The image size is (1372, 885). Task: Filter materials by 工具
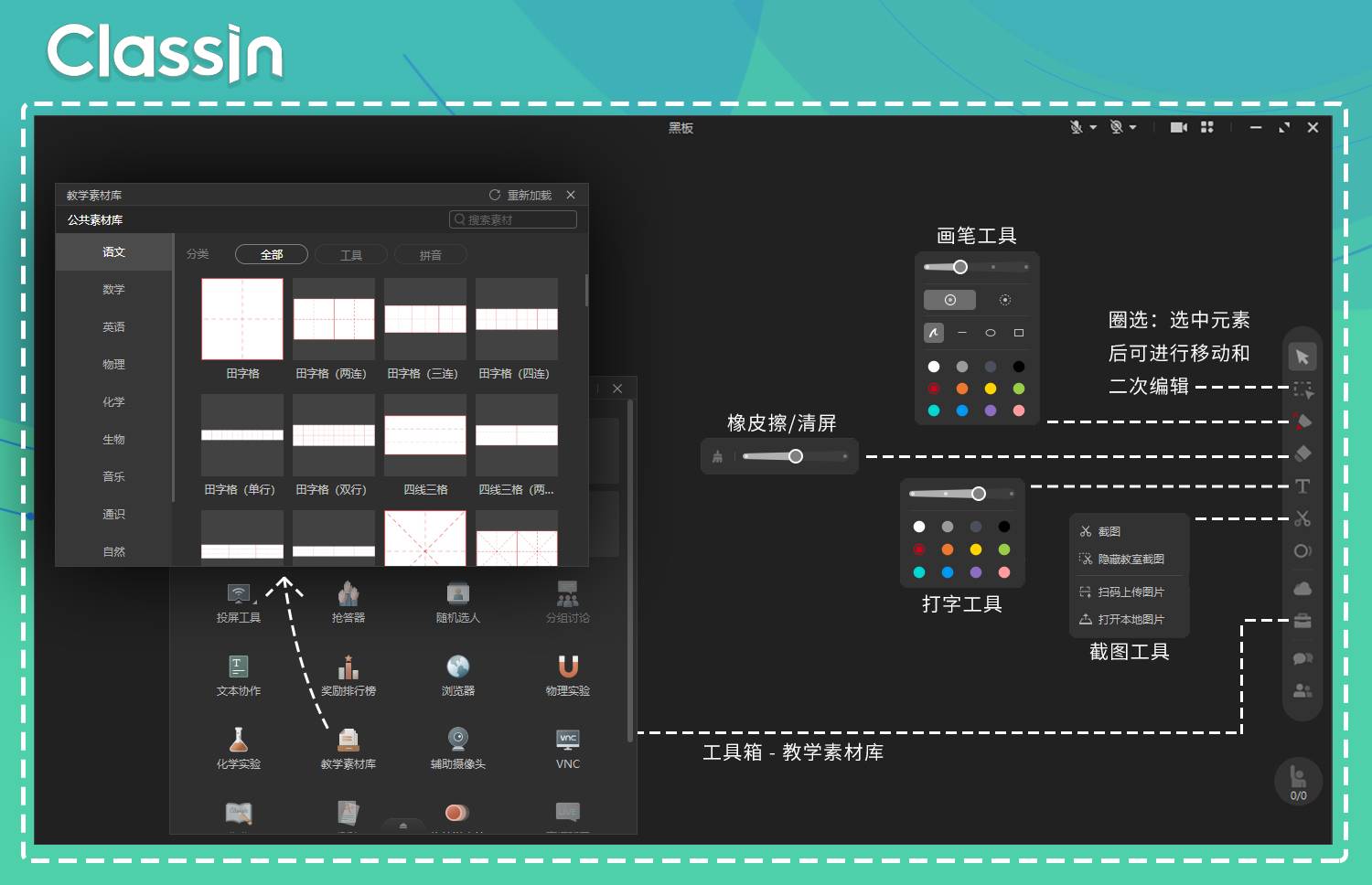(x=351, y=255)
